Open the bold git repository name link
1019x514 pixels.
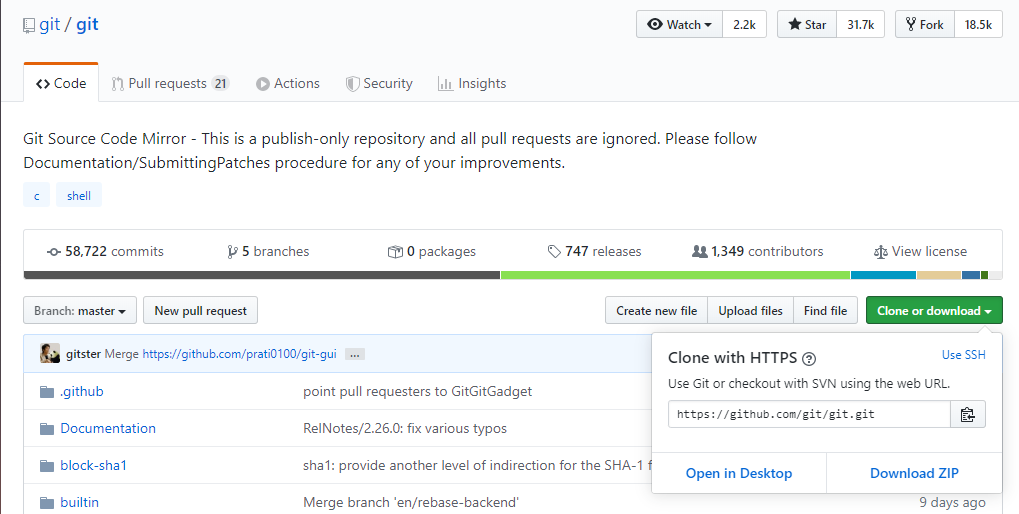87,25
